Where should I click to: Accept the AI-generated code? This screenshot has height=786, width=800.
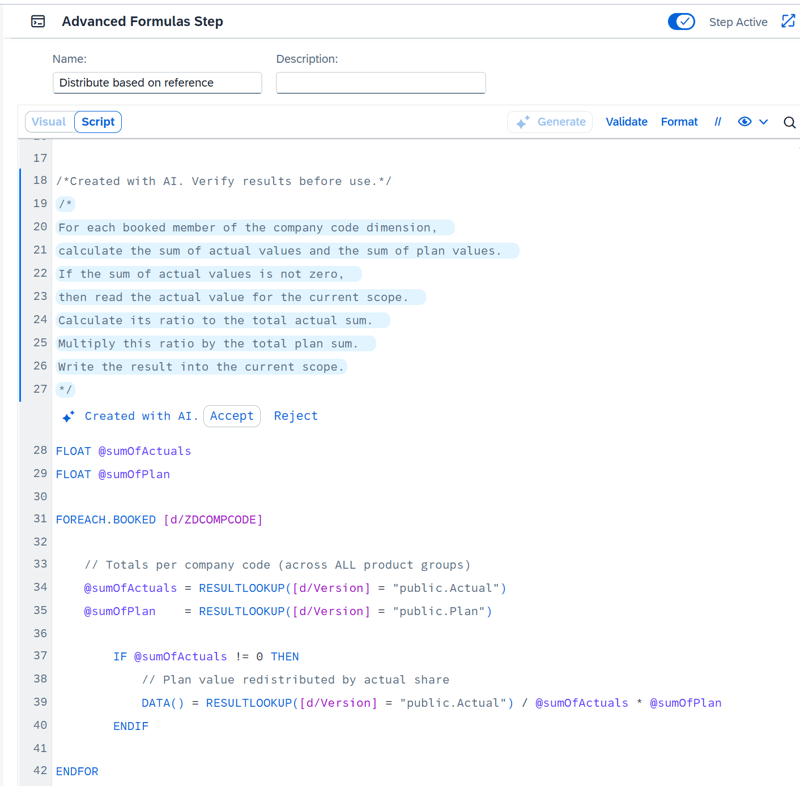pyautogui.click(x=232, y=416)
